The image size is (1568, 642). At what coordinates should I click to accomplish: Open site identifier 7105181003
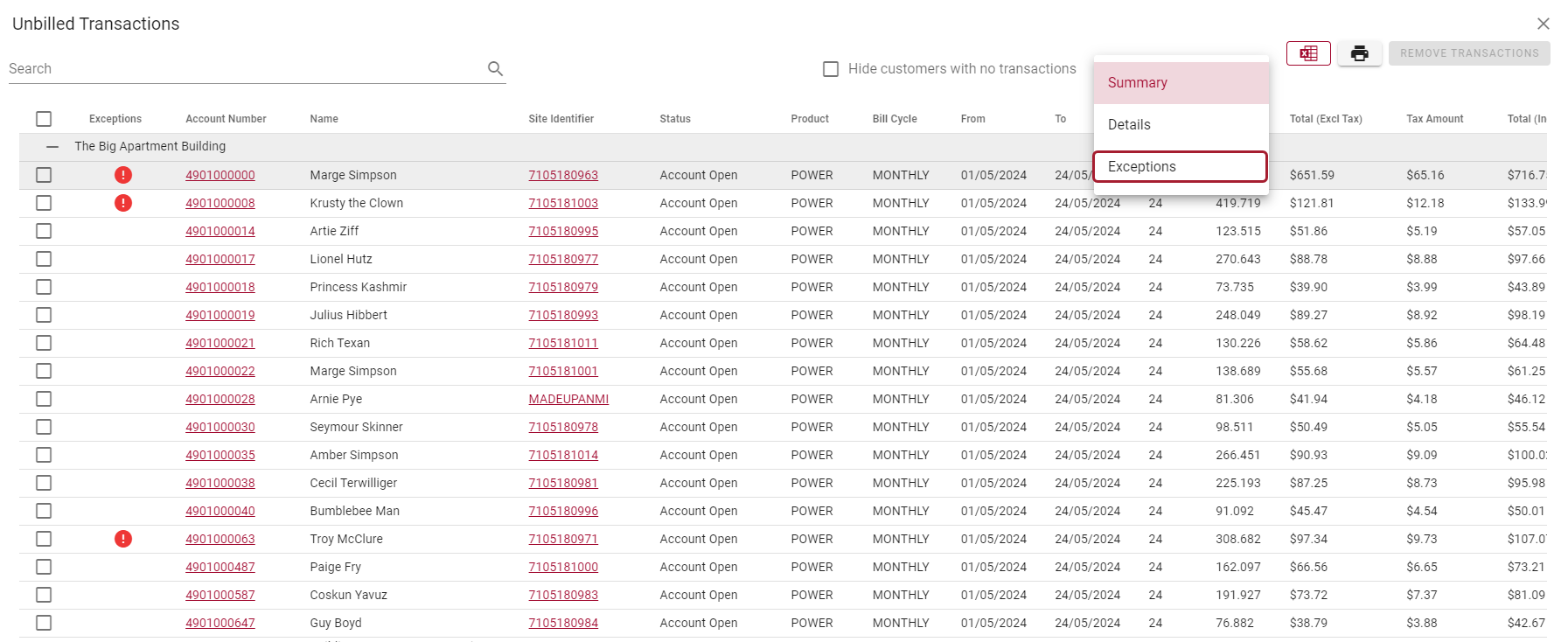[563, 203]
